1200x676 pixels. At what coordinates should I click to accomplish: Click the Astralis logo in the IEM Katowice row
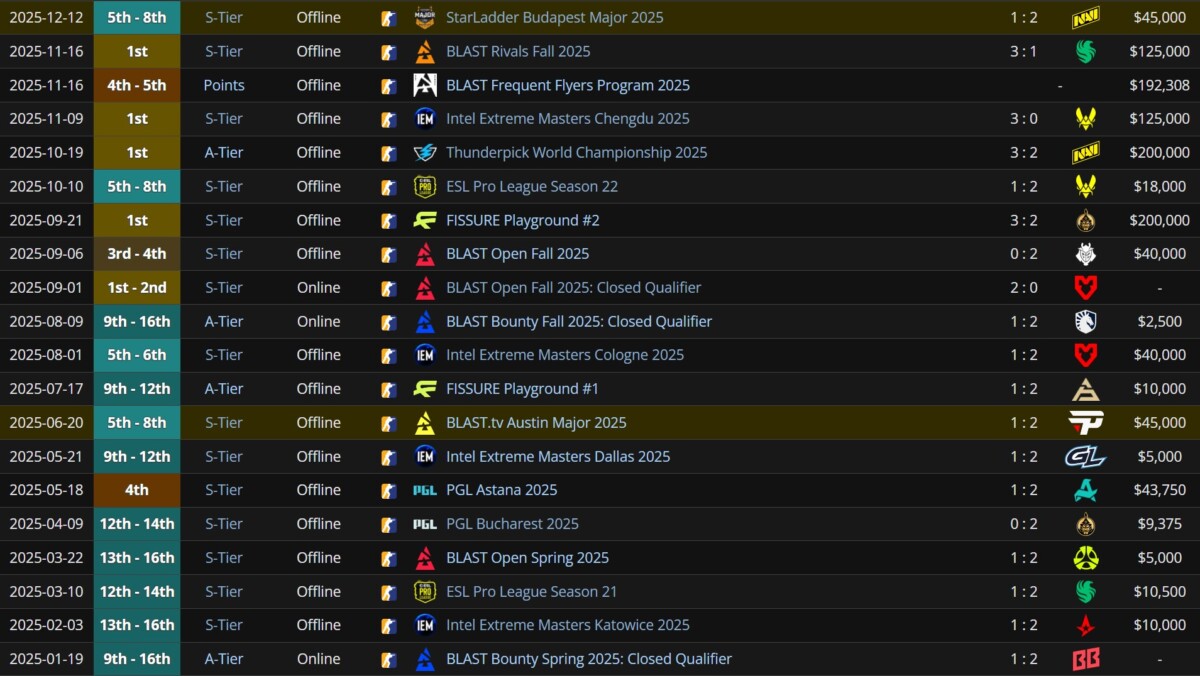pyautogui.click(x=1085, y=626)
